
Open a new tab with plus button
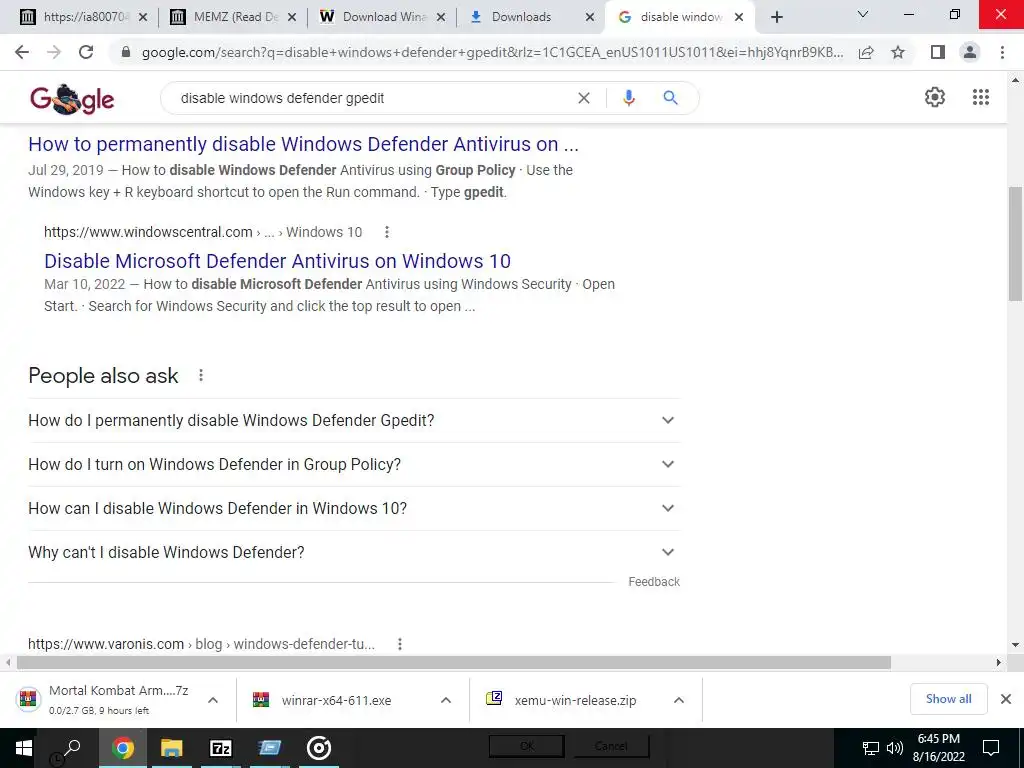tap(776, 17)
